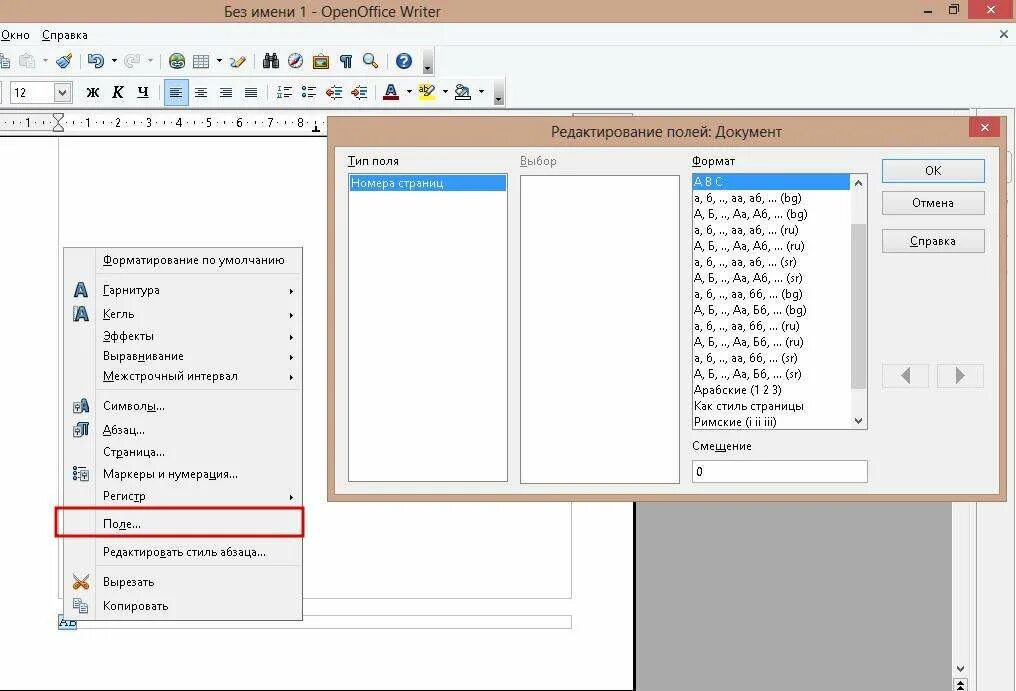Toggle bold Ж formatting

pyautogui.click(x=93, y=93)
